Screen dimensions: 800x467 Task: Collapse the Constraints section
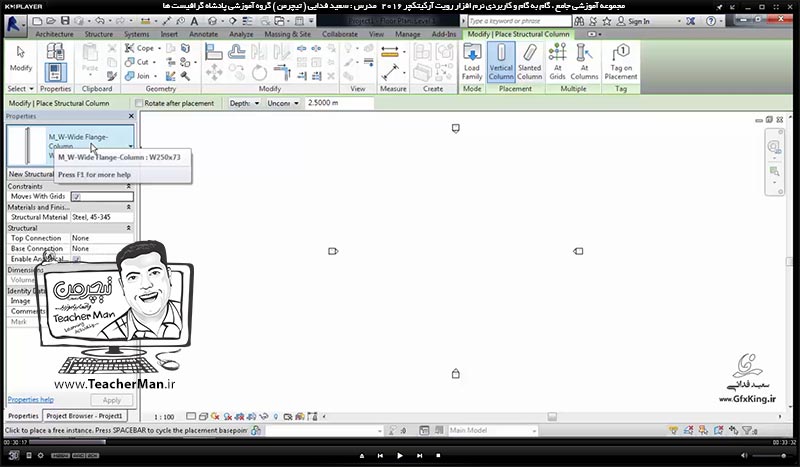129,186
